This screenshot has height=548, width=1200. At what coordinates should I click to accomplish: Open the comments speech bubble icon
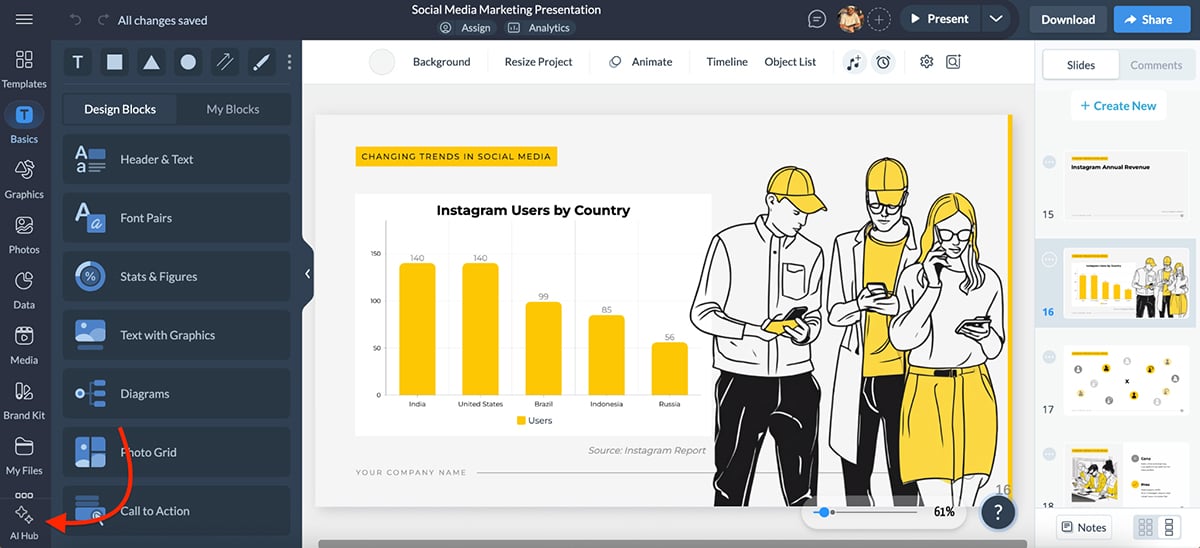(817, 19)
